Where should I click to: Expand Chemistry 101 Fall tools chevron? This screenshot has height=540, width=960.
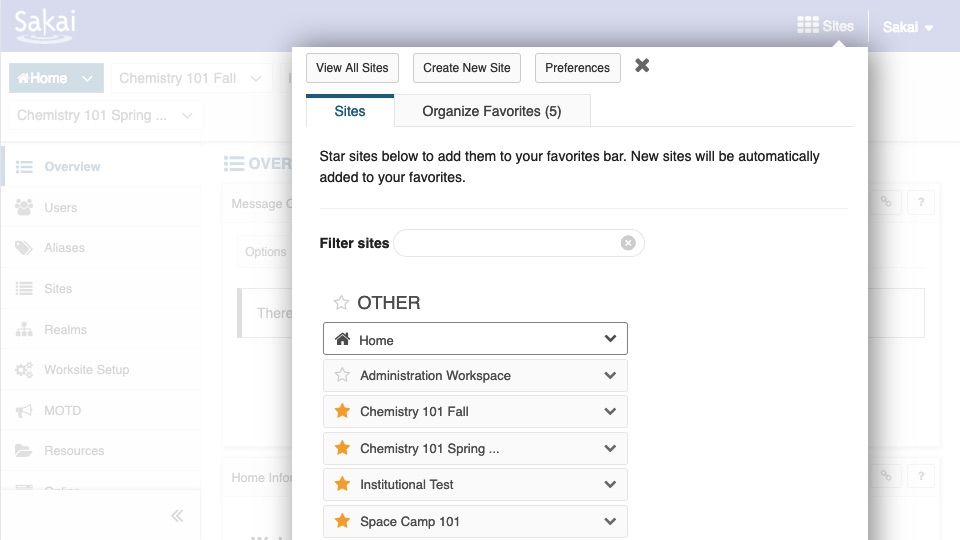pyautogui.click(x=610, y=411)
